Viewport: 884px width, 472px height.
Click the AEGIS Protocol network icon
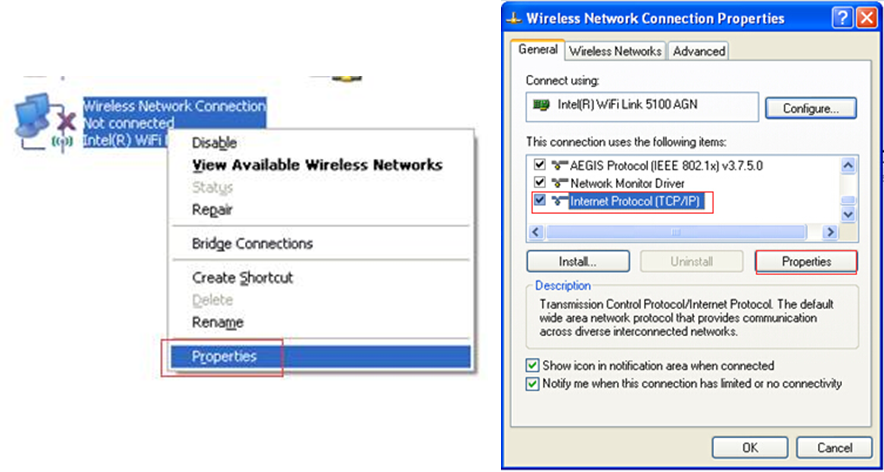[559, 166]
